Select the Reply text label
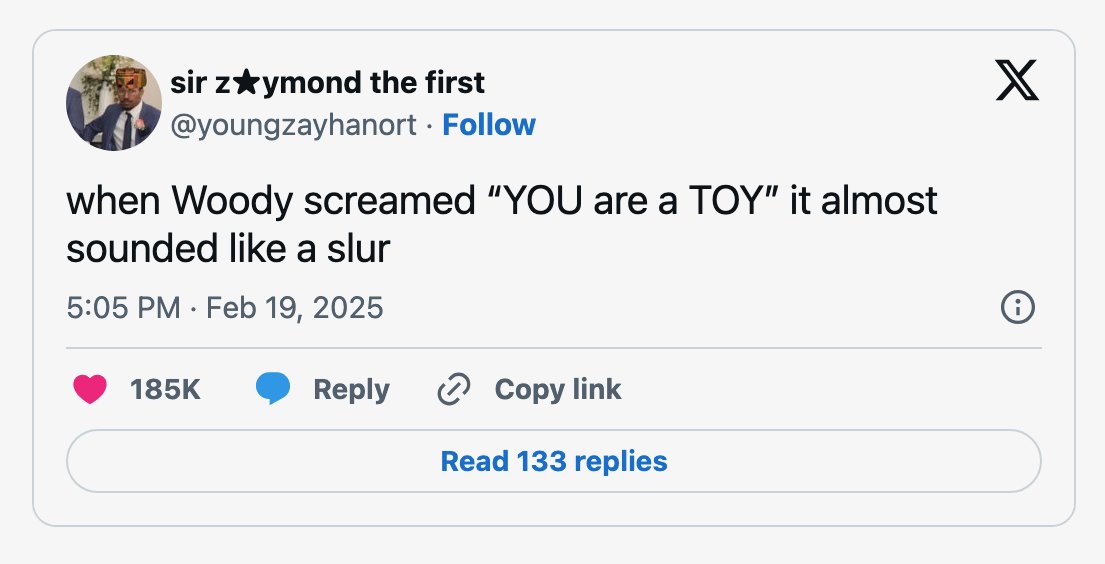 point(351,391)
